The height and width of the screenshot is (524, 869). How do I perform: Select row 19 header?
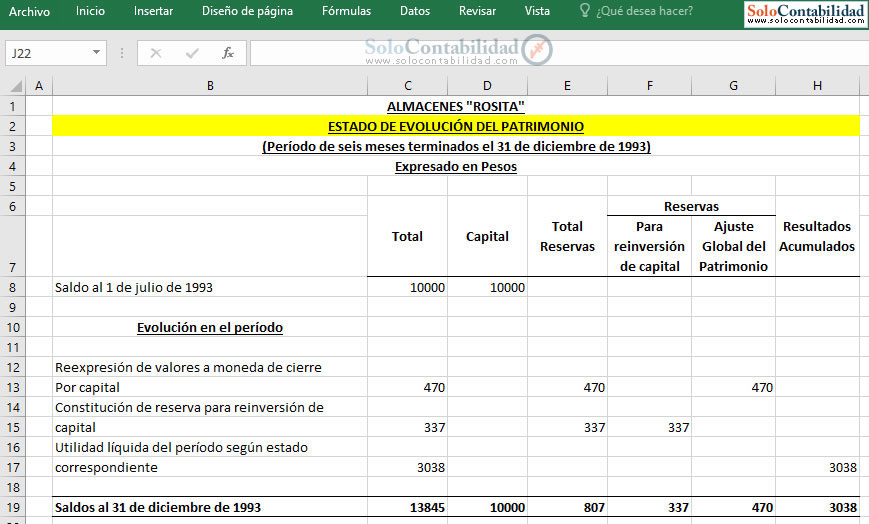pos(13,507)
